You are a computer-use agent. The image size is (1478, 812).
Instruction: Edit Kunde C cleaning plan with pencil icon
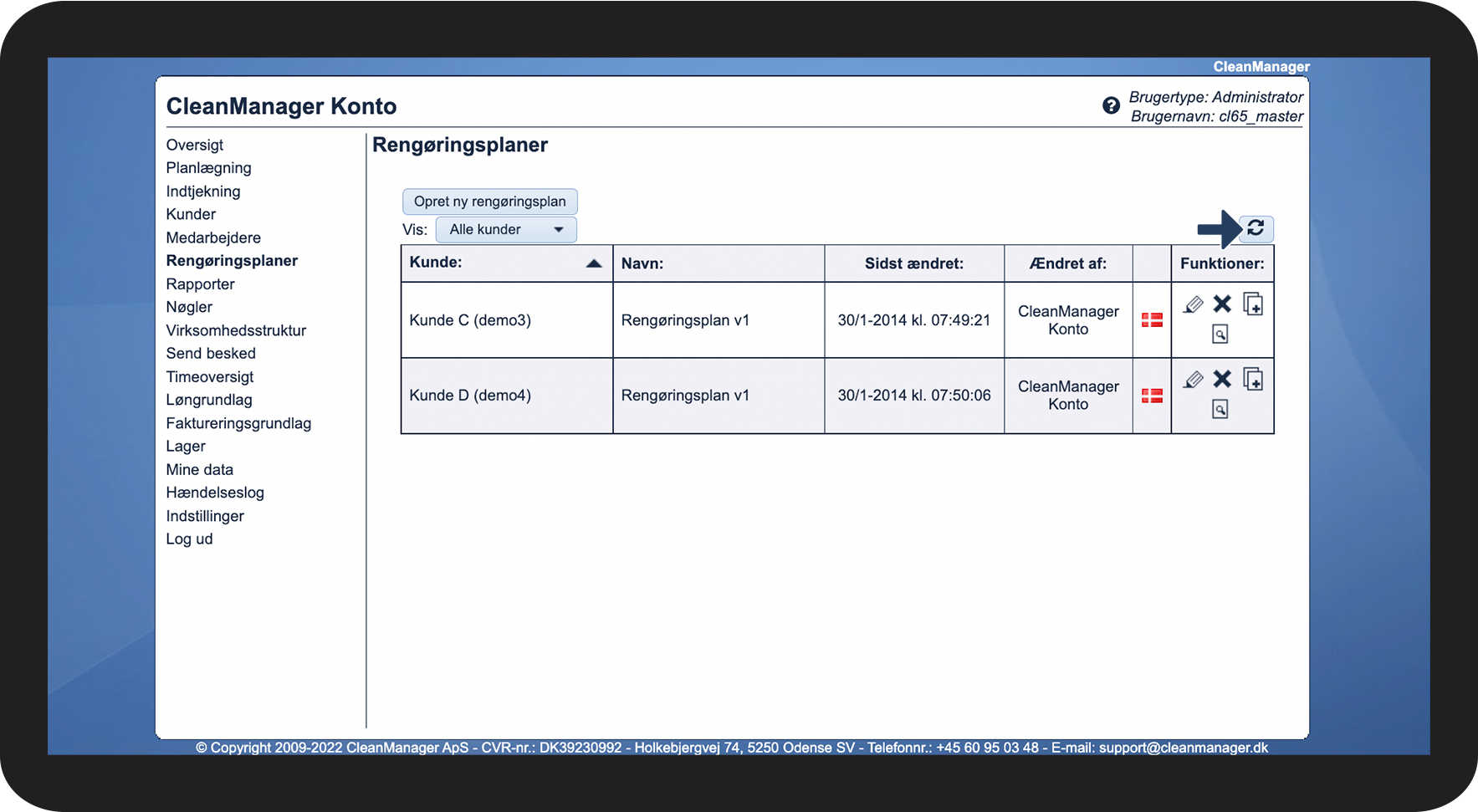pos(1194,304)
